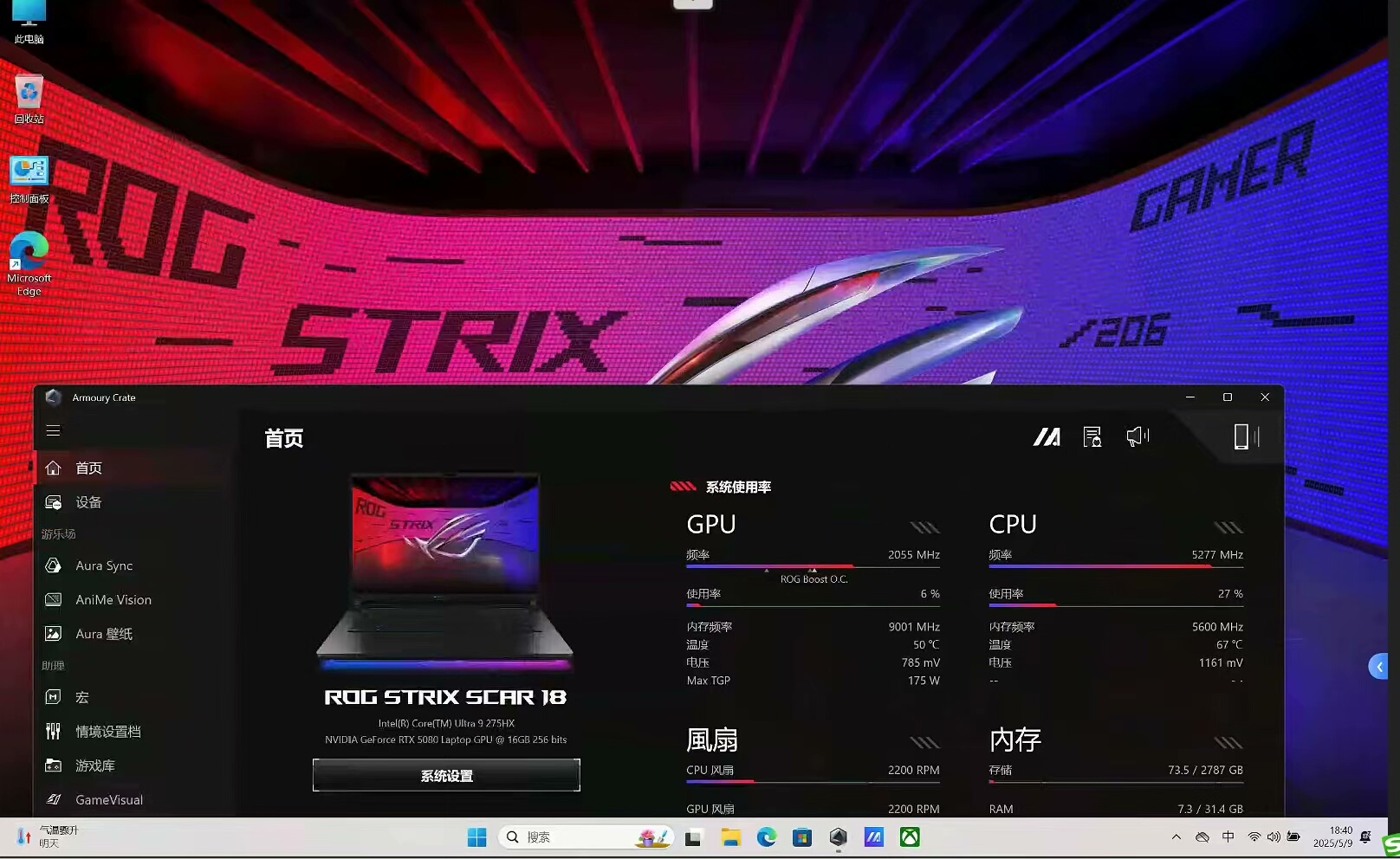Image resolution: width=1400 pixels, height=859 pixels.
Task: Launch Microsoft Edge from the taskbar
Action: [x=767, y=837]
